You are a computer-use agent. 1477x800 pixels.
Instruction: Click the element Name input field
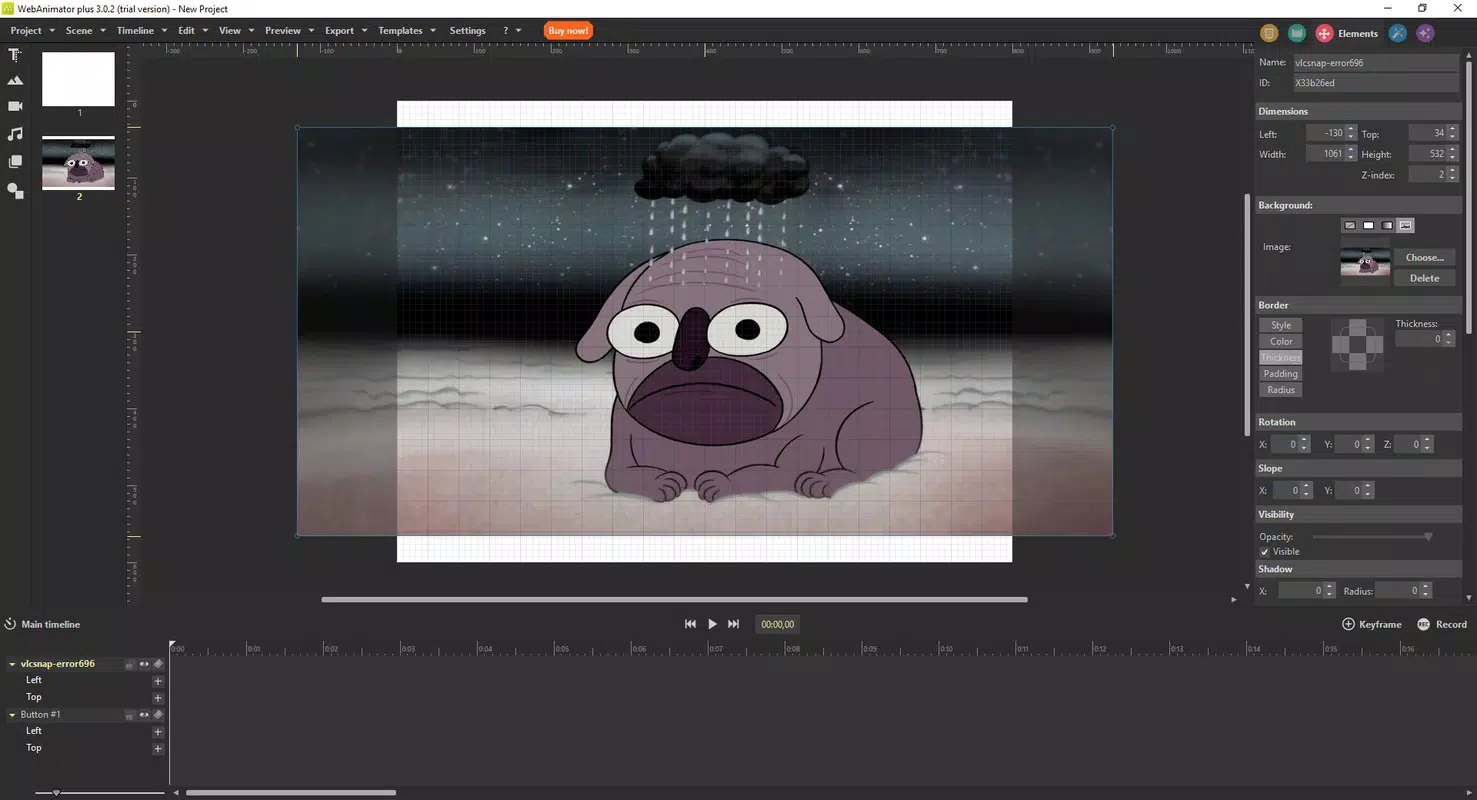1375,62
